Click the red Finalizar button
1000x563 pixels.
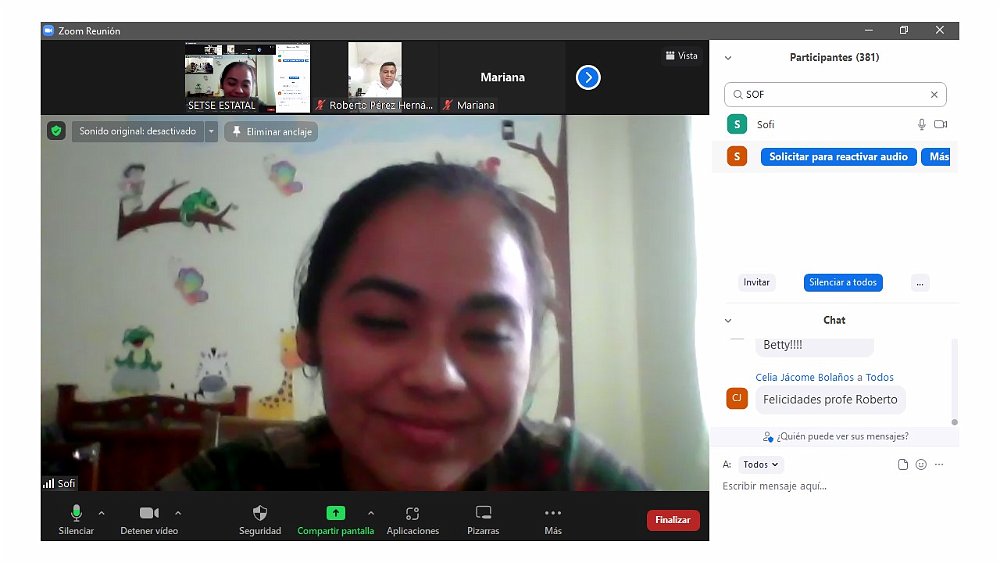click(673, 520)
